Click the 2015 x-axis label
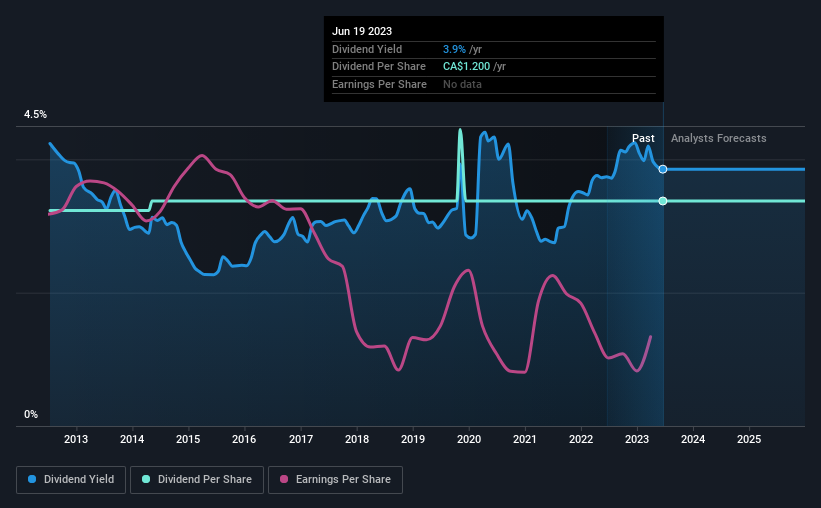Viewport: 821px width, 508px height. [x=188, y=439]
